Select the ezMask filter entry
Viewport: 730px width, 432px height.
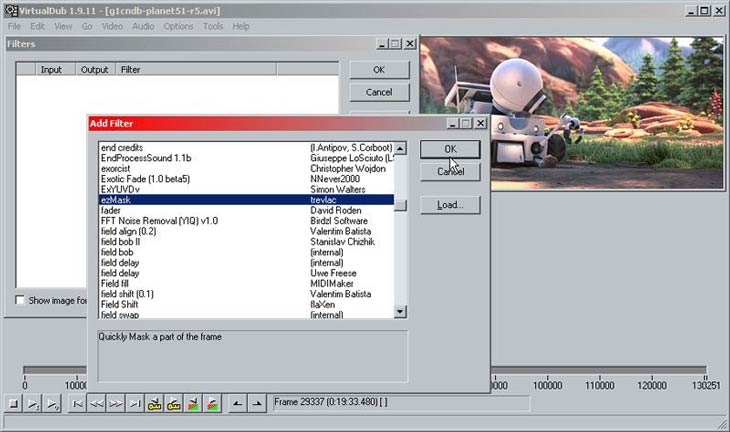[200, 200]
